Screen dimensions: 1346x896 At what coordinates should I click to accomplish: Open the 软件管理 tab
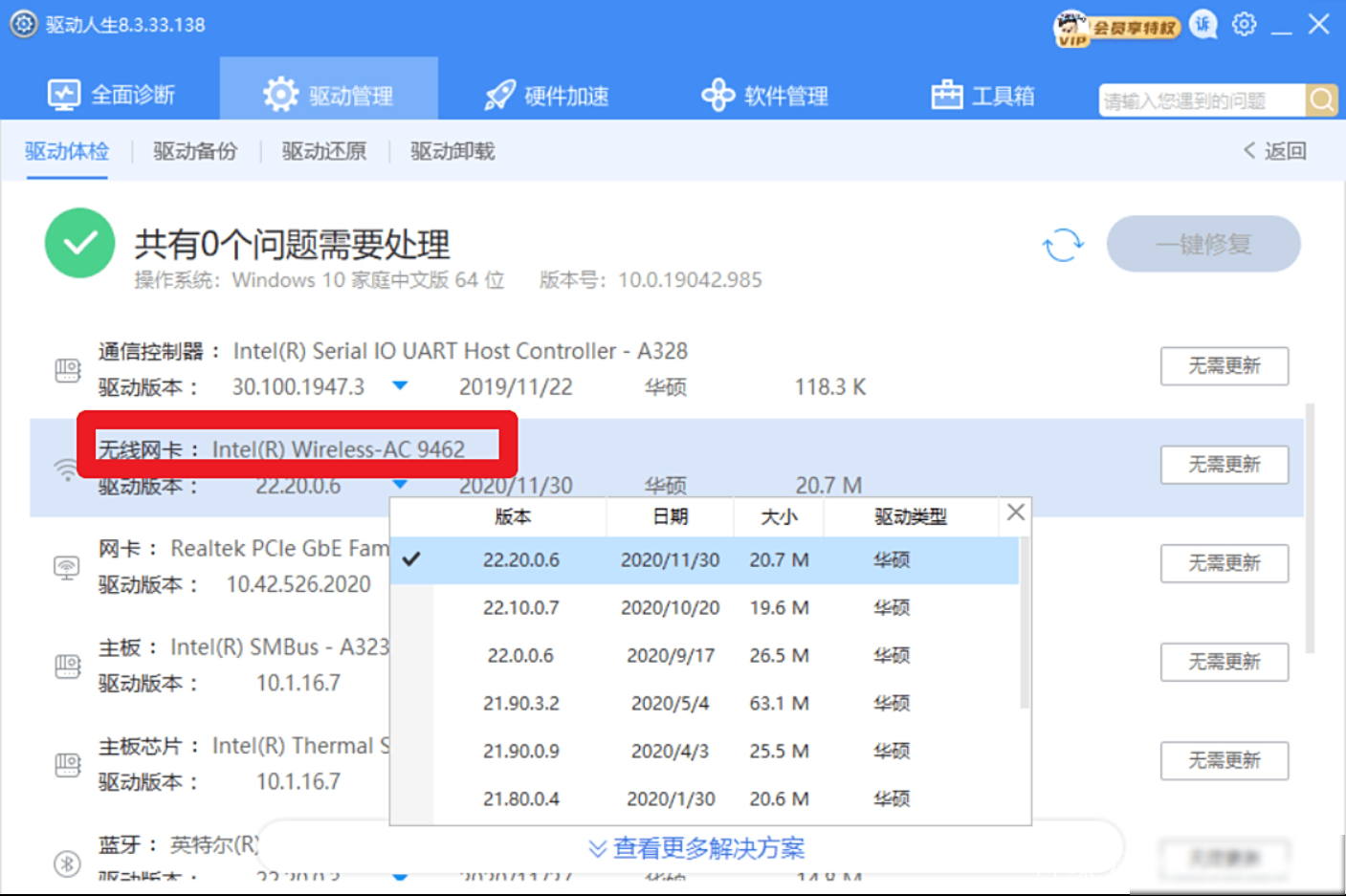[x=764, y=95]
